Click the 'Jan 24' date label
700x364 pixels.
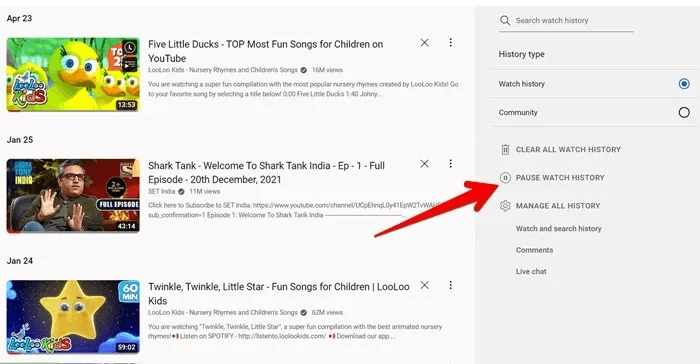(20, 261)
